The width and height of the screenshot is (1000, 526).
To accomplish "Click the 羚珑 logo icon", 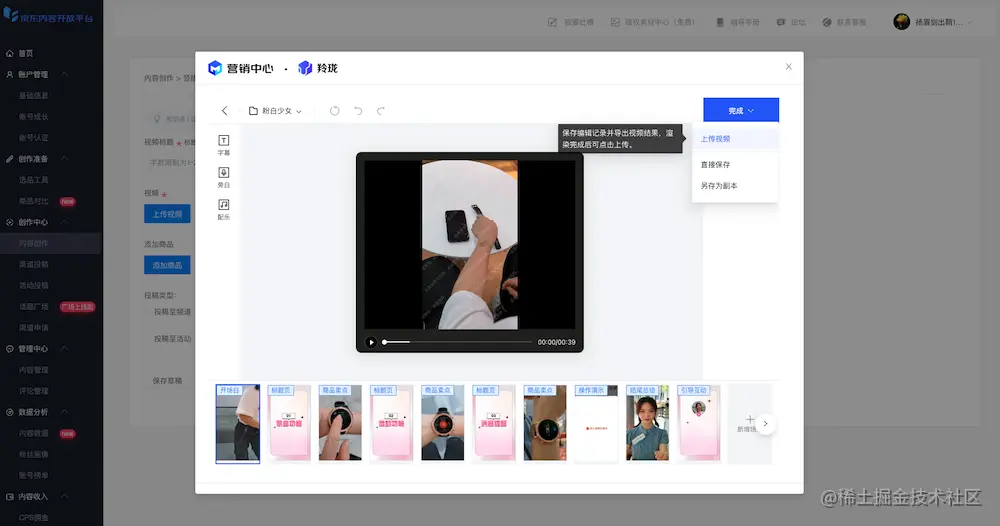I will [x=305, y=68].
